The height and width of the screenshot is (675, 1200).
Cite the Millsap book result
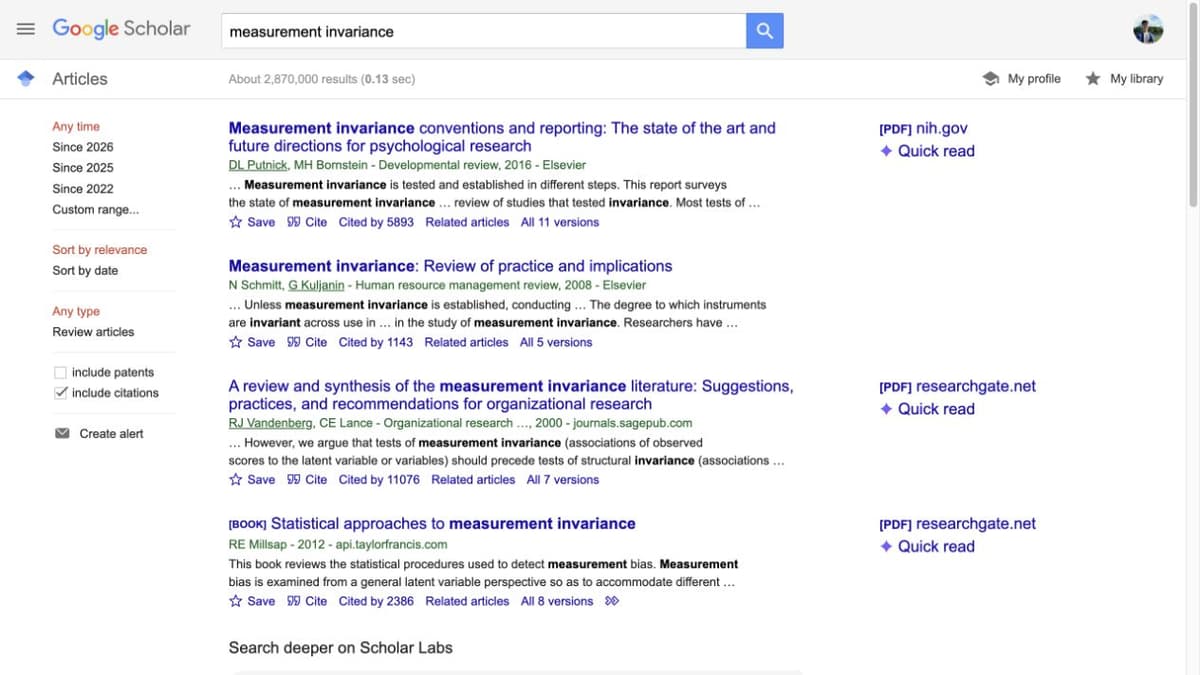(x=307, y=601)
